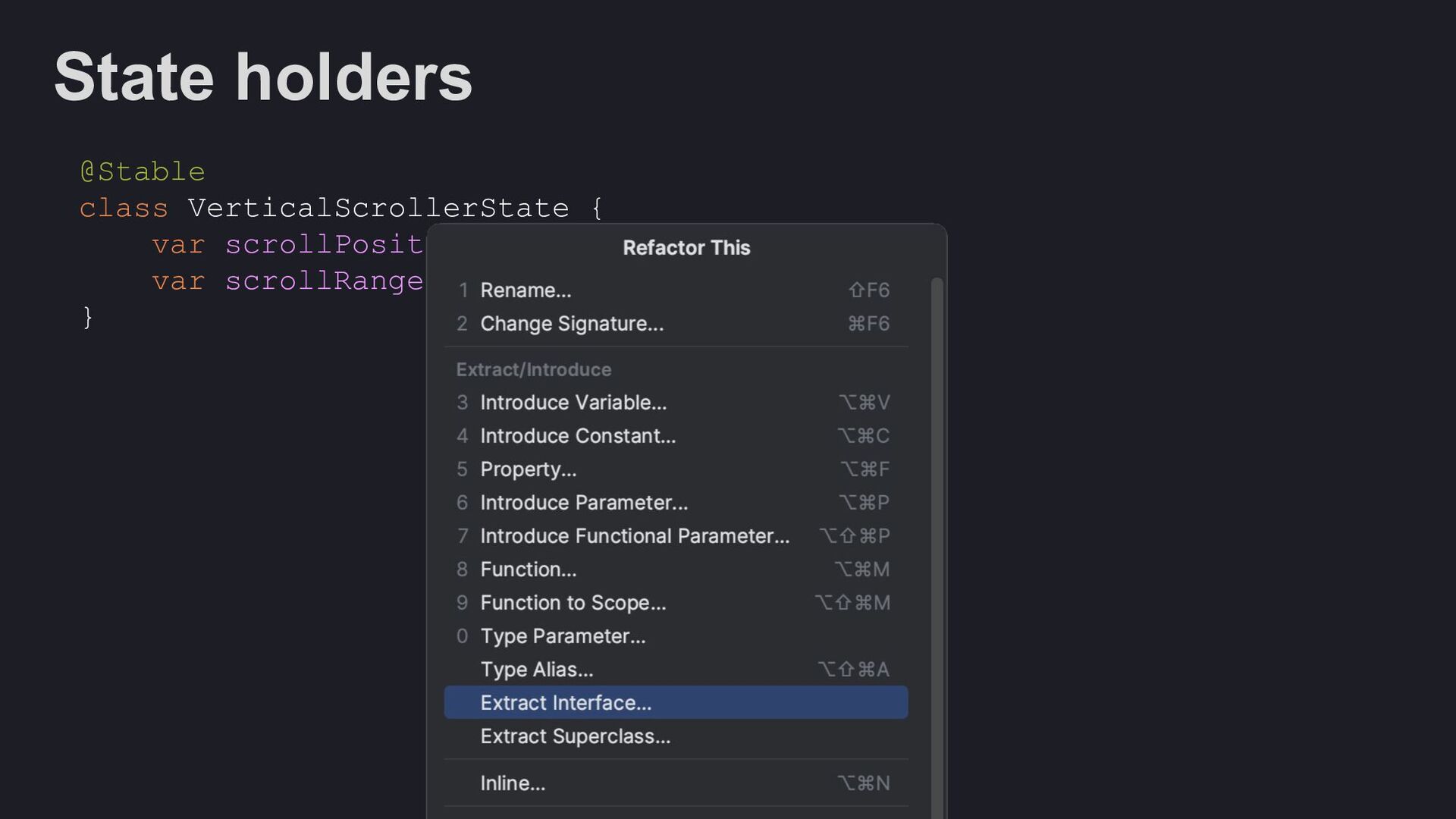Click Function to Scope... item

pyautogui.click(x=573, y=603)
